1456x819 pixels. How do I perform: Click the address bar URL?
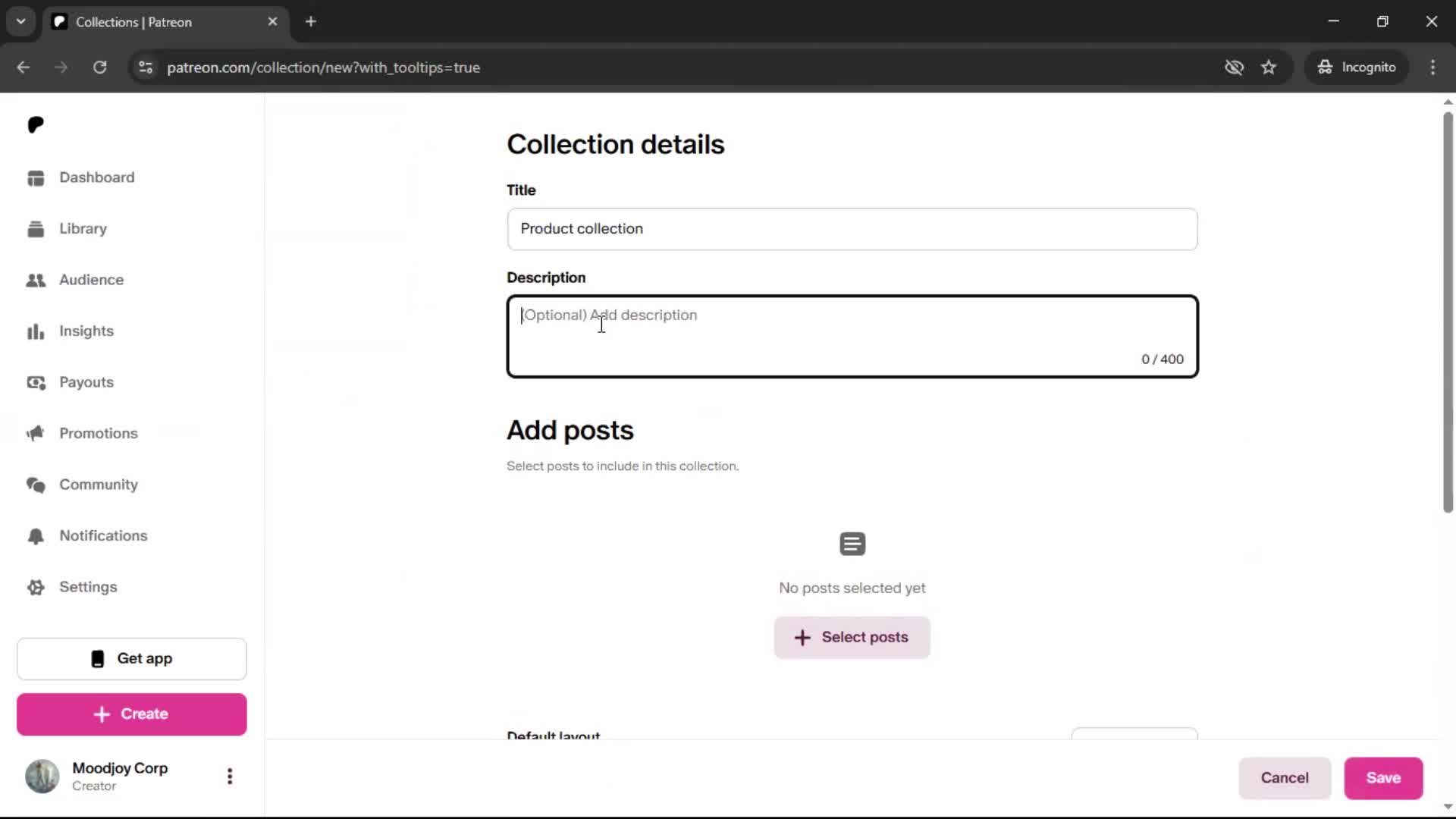[x=324, y=67]
